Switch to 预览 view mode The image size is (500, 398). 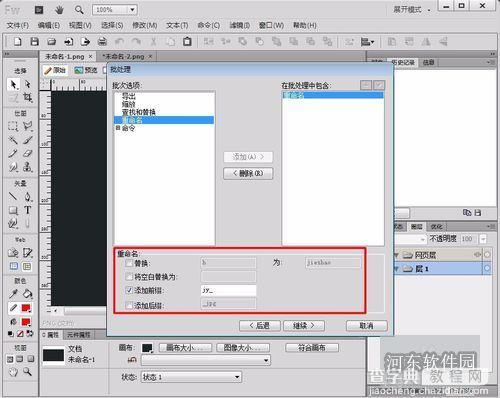[x=86, y=70]
